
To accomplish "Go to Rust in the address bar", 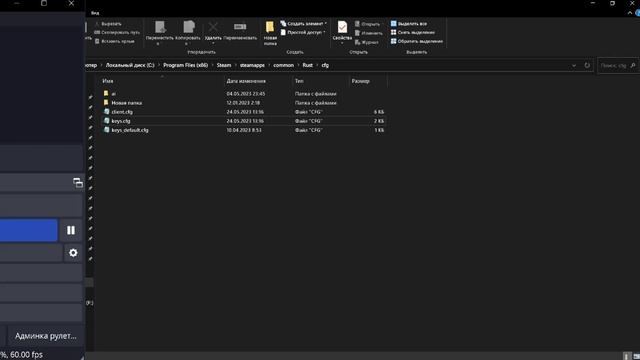I will [307, 65].
